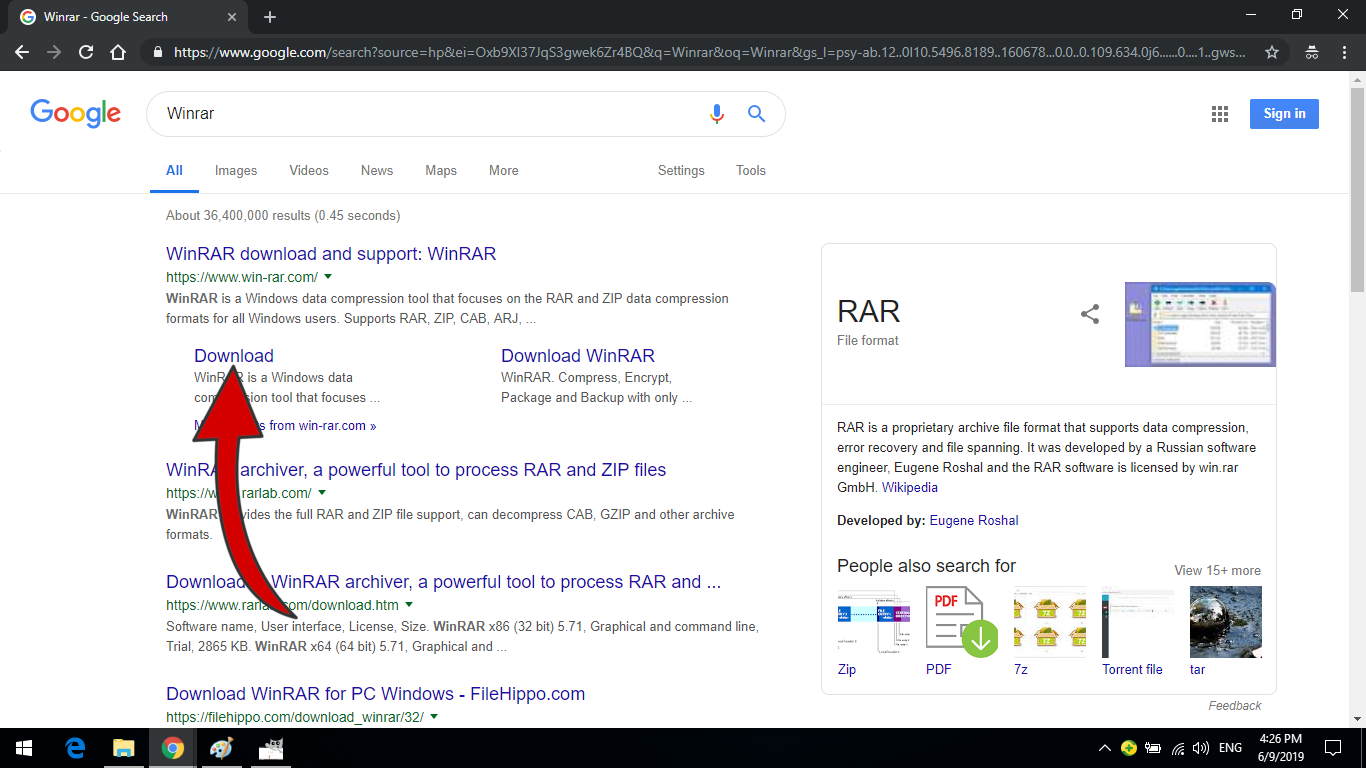Switch to the Videos tab

pyautogui.click(x=309, y=171)
